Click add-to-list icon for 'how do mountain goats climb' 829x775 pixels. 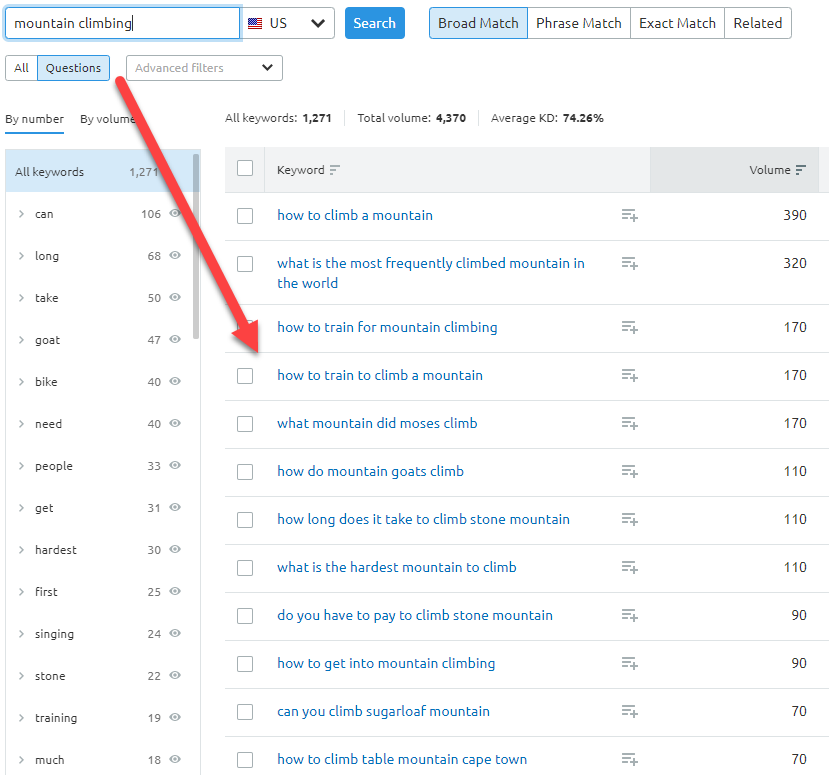point(629,471)
